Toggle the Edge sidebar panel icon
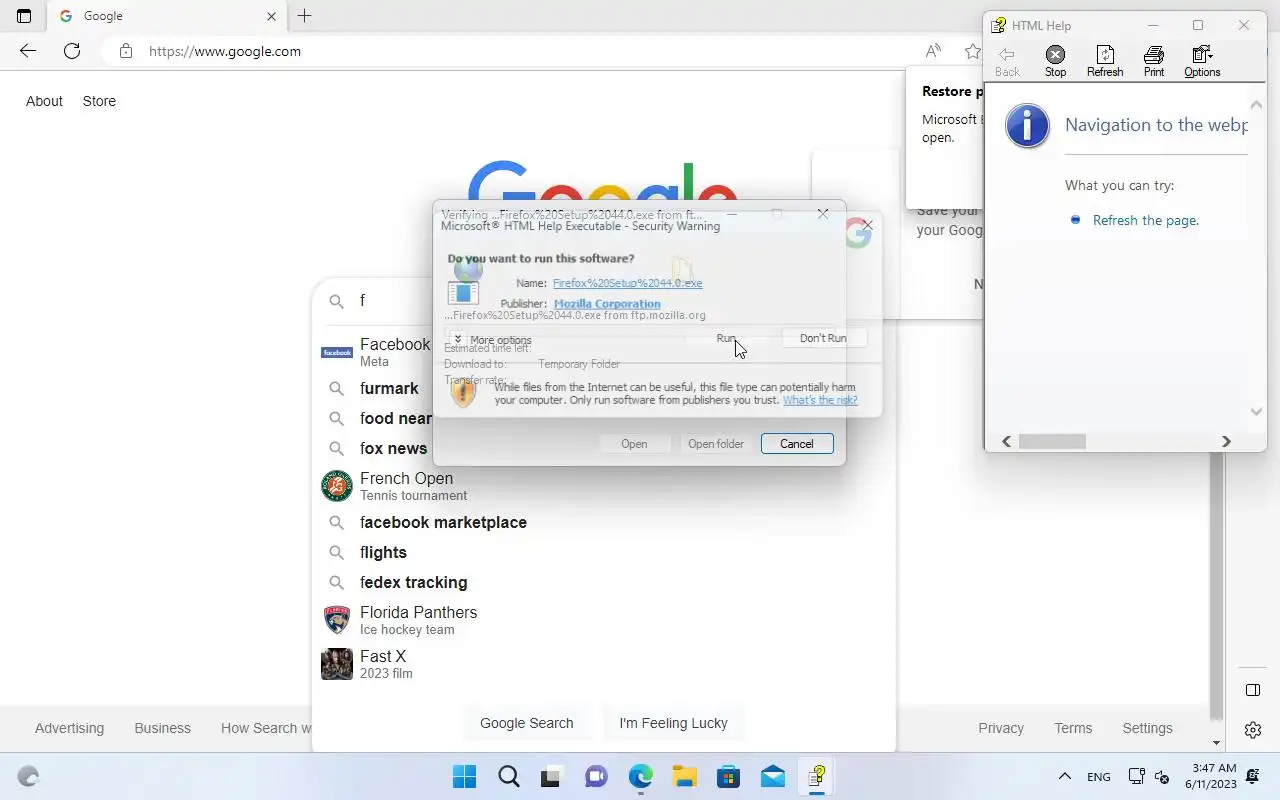This screenshot has height=800, width=1280. 1253,690
